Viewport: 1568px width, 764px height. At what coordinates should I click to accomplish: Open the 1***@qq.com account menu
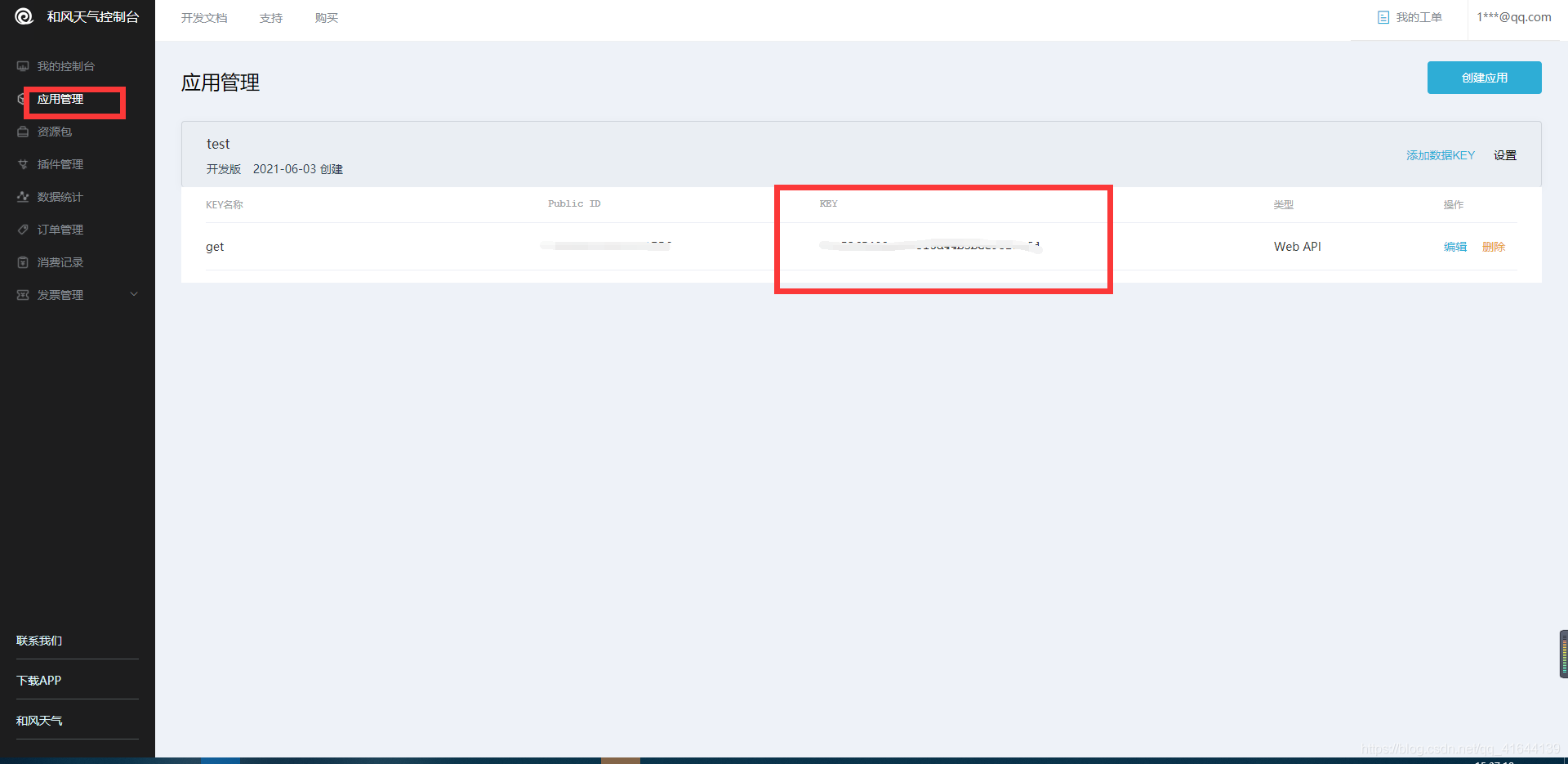coord(1514,17)
